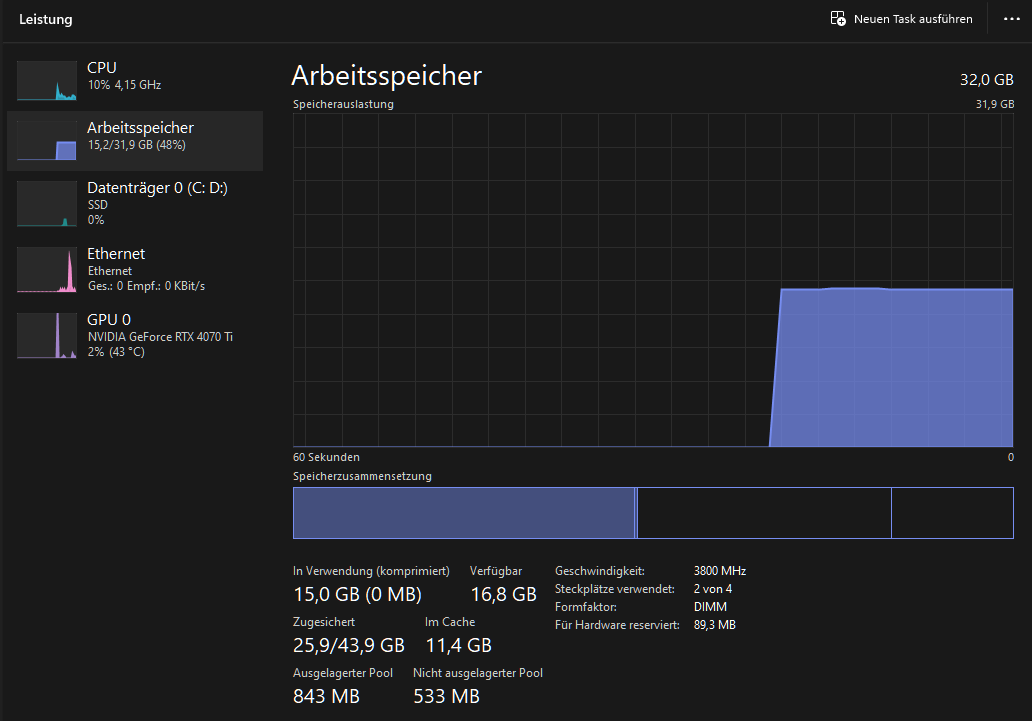Open the Arbeitsspeicher sidebar entry label
The image size is (1032, 721).
[140, 128]
